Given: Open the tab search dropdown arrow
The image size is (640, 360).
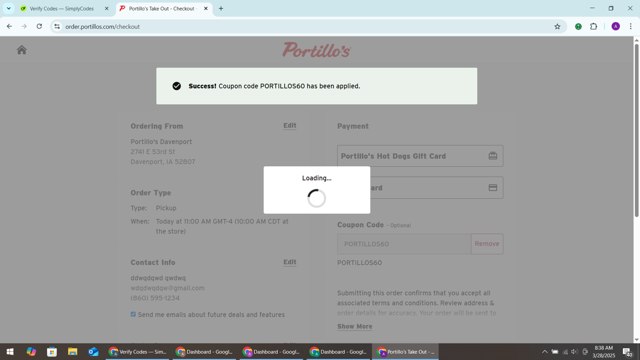Looking at the screenshot, I should [9, 8].
